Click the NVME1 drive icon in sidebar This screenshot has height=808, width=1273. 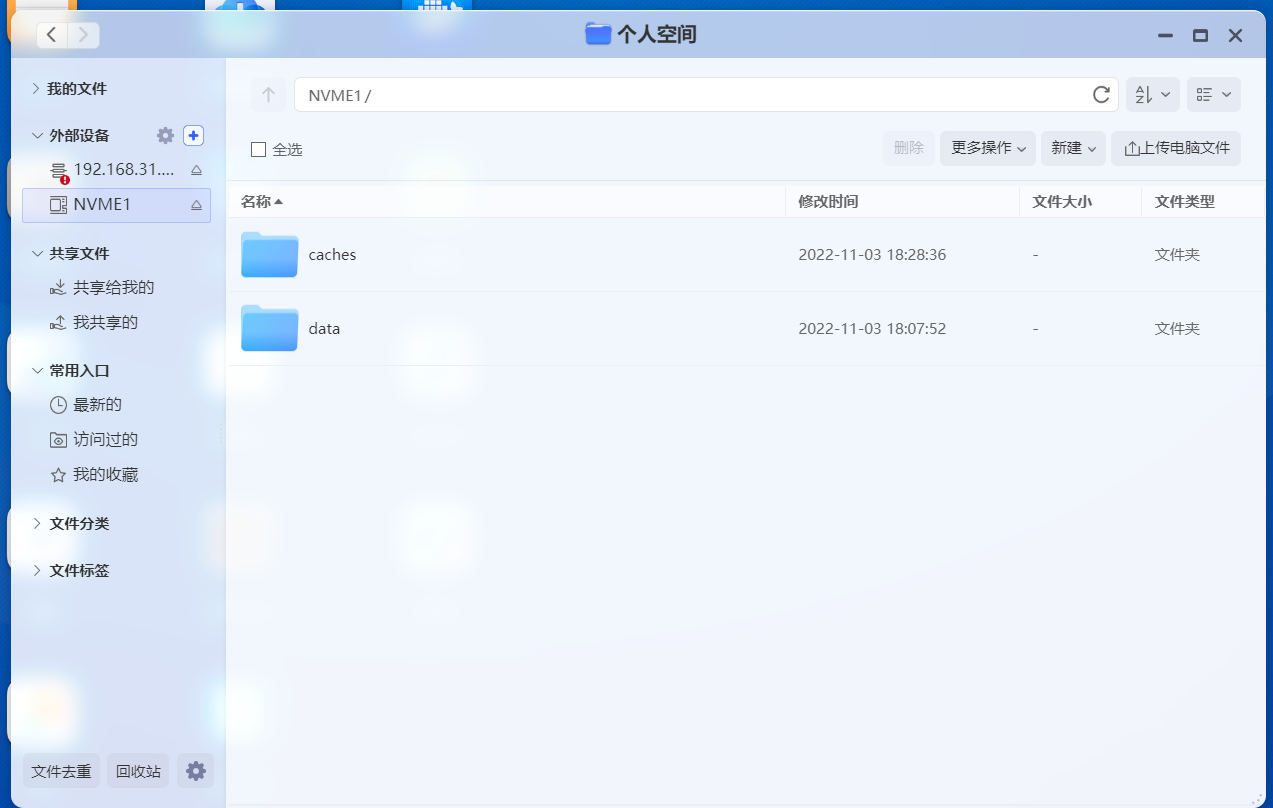[58, 205]
